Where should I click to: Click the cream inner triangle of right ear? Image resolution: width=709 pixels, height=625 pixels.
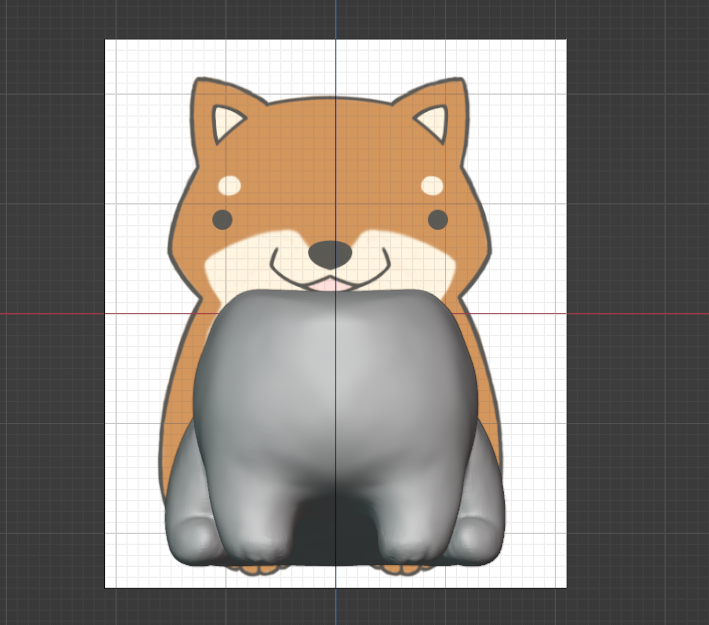click(x=434, y=124)
